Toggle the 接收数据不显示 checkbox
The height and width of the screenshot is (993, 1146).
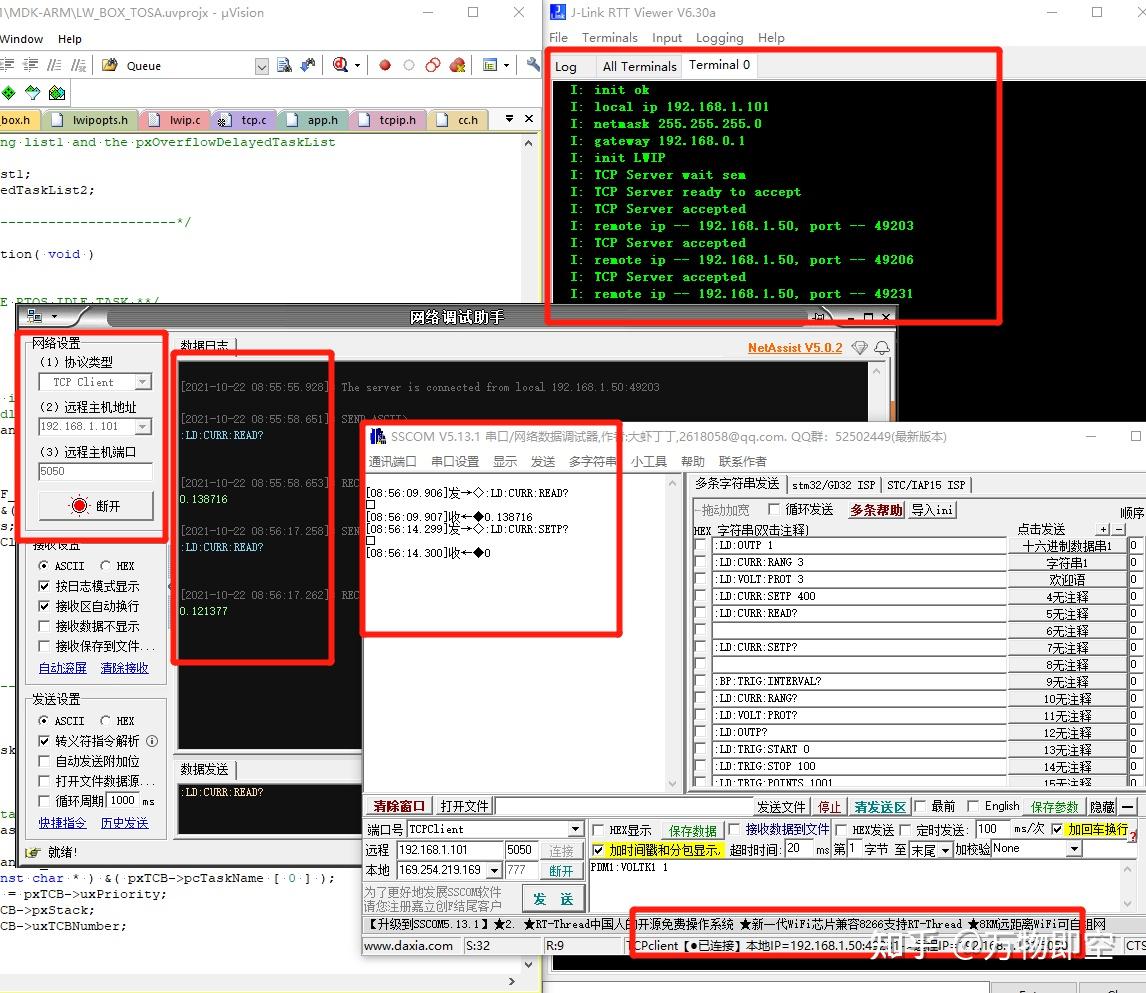coord(44,626)
